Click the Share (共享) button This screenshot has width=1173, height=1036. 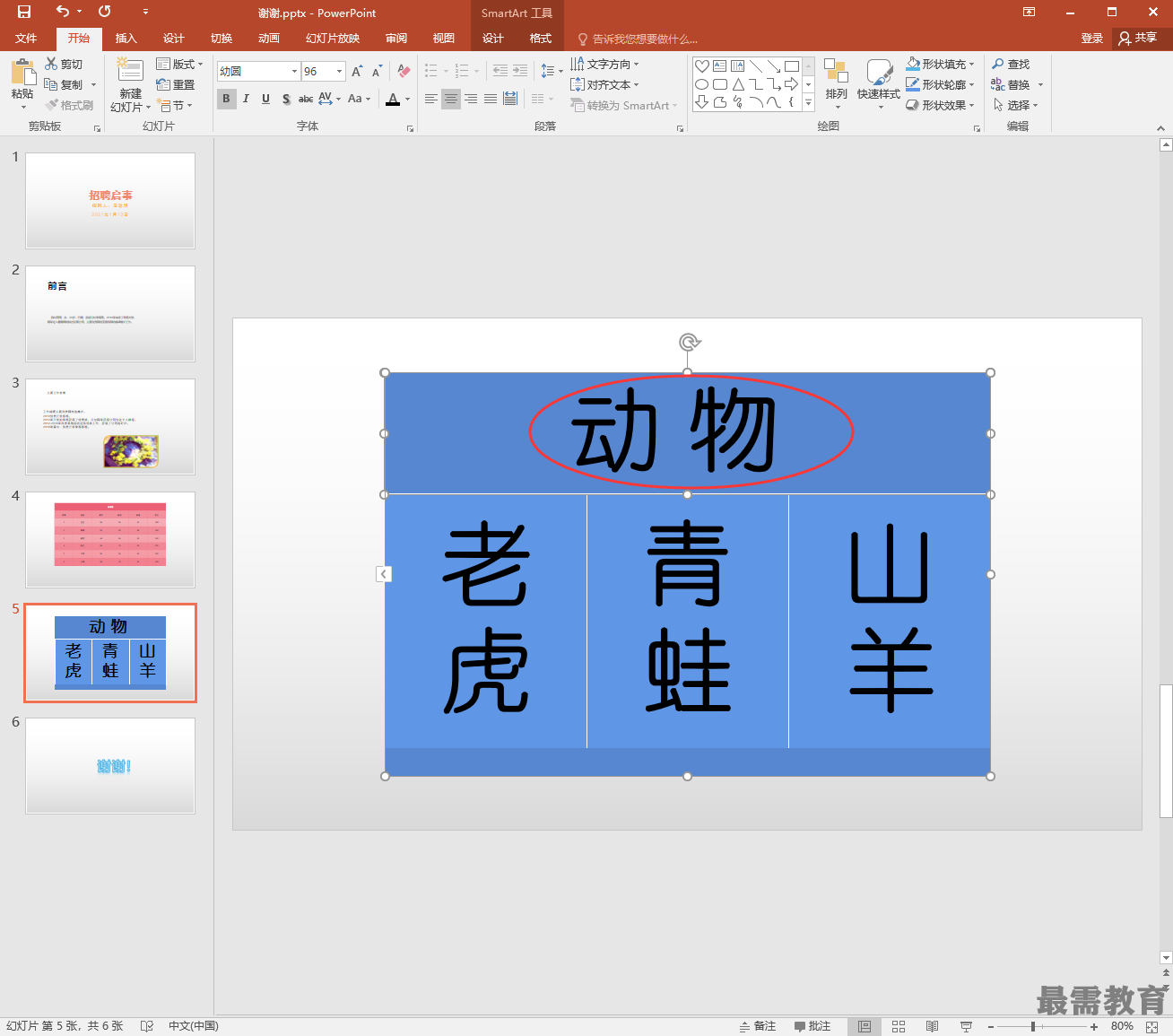[1138, 38]
